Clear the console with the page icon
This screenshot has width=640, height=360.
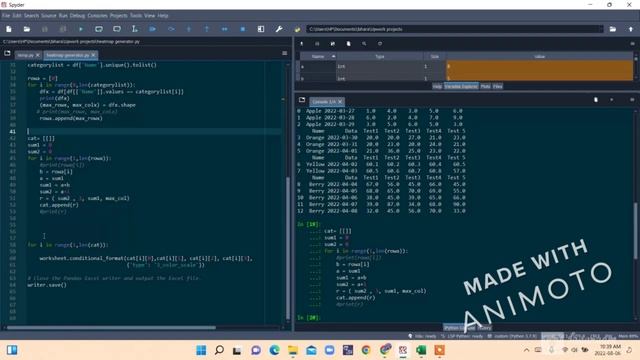(x=596, y=100)
